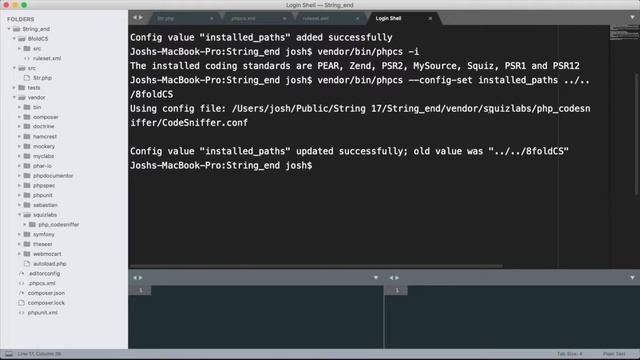640x360 pixels.
Task: Open the ruleset.xml file icon in sidebar
Action: pyautogui.click(x=27, y=58)
